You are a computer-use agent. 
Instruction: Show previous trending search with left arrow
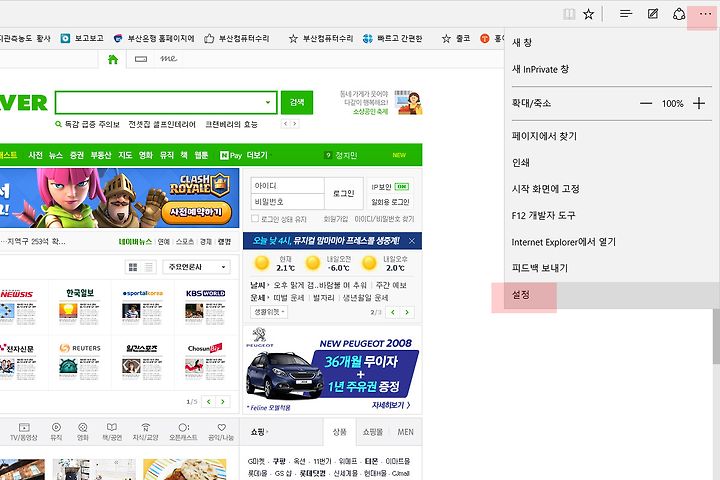click(x=286, y=124)
